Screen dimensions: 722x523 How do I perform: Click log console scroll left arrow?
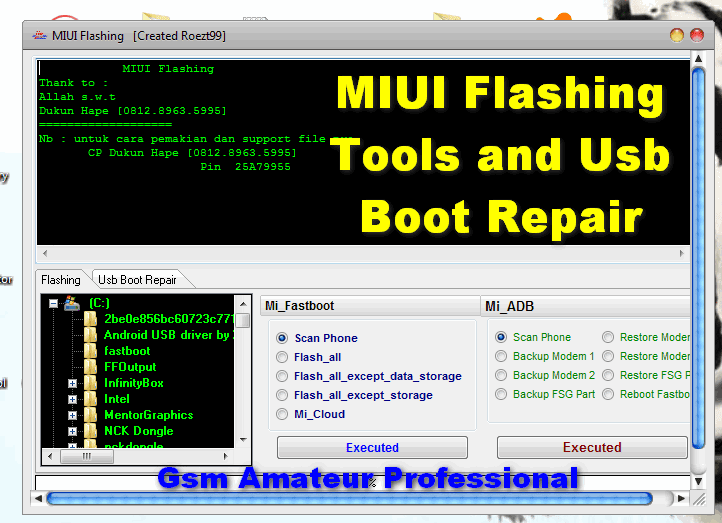pos(45,253)
